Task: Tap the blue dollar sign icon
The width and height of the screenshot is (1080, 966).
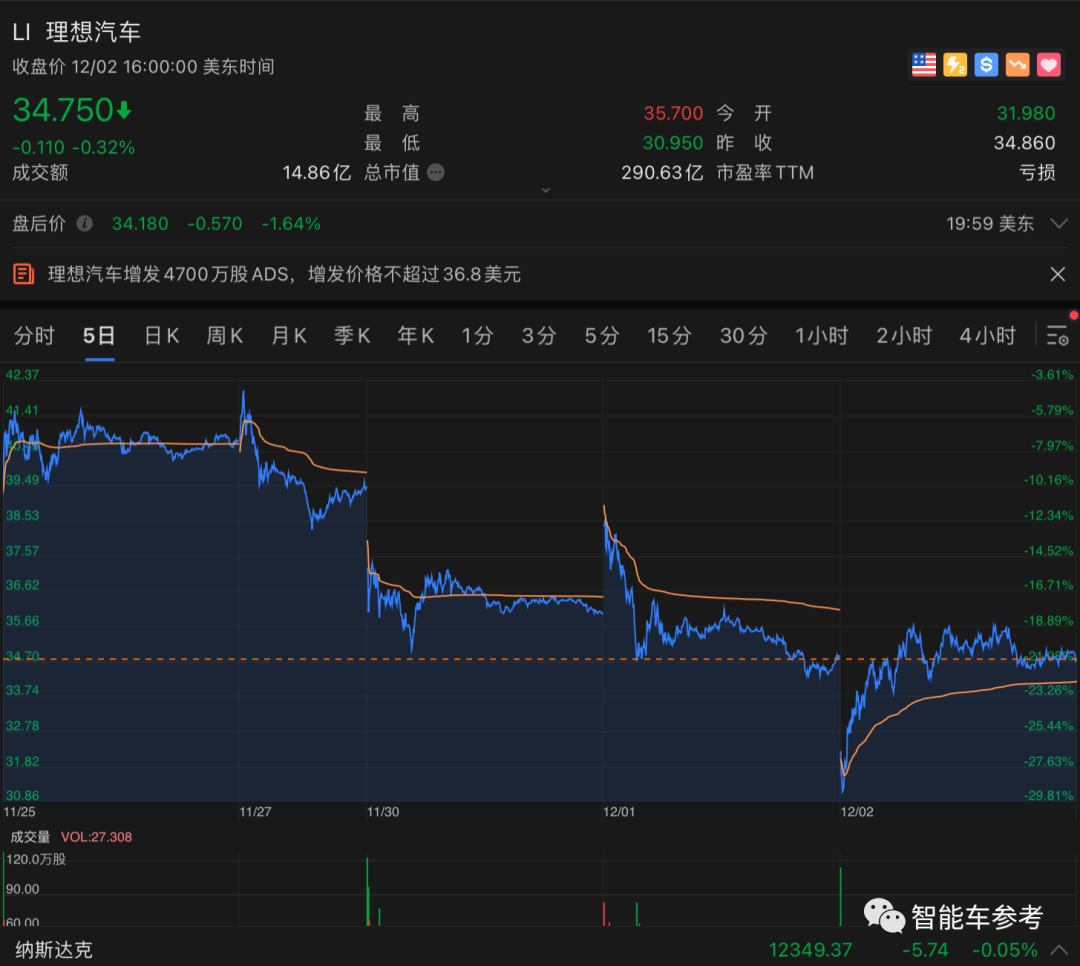Action: [986, 65]
